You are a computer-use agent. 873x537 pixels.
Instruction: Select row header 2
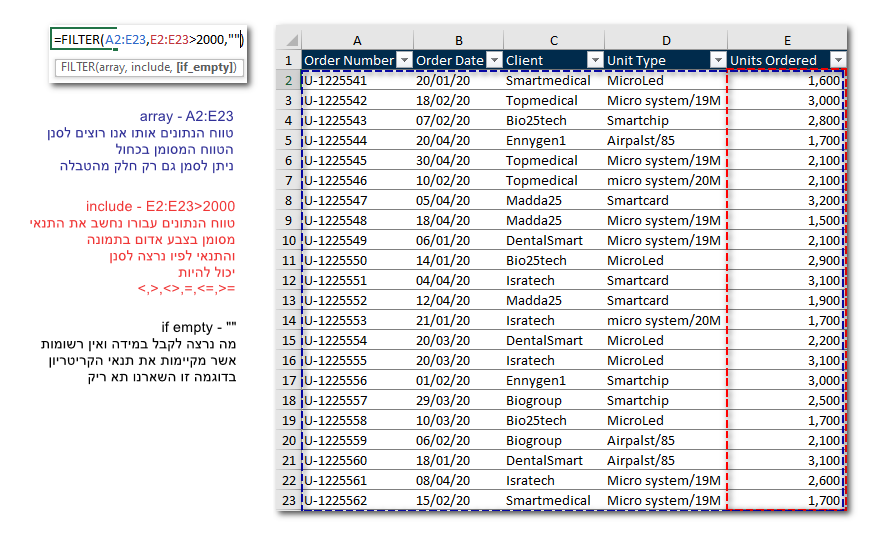288,81
